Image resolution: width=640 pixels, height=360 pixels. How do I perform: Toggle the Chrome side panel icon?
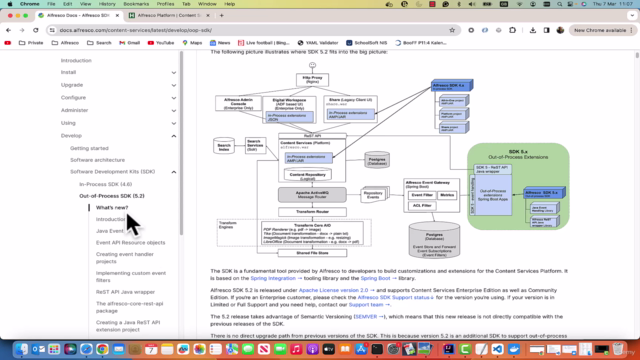547,30
